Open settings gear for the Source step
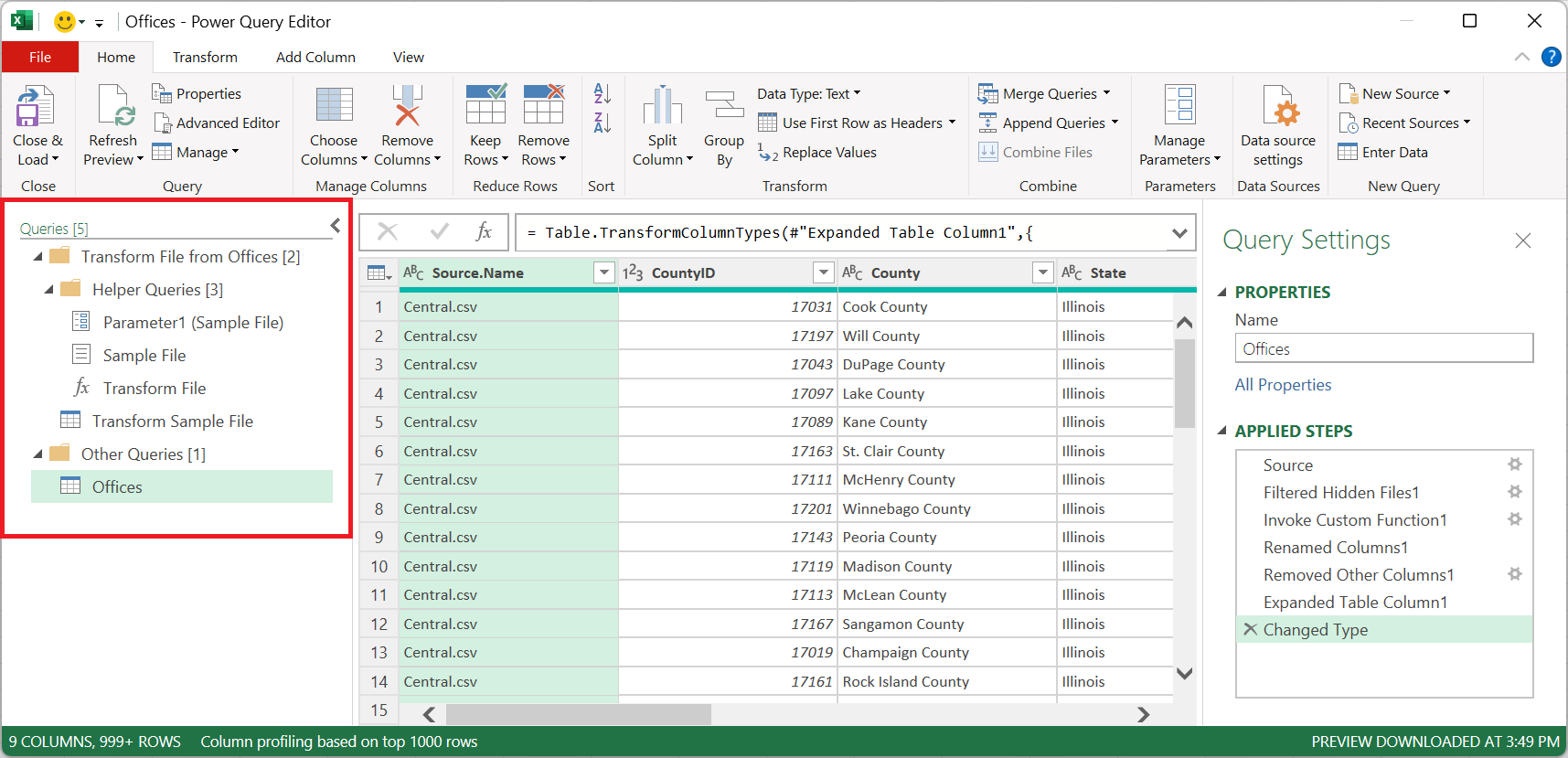1568x758 pixels. 1515,464
